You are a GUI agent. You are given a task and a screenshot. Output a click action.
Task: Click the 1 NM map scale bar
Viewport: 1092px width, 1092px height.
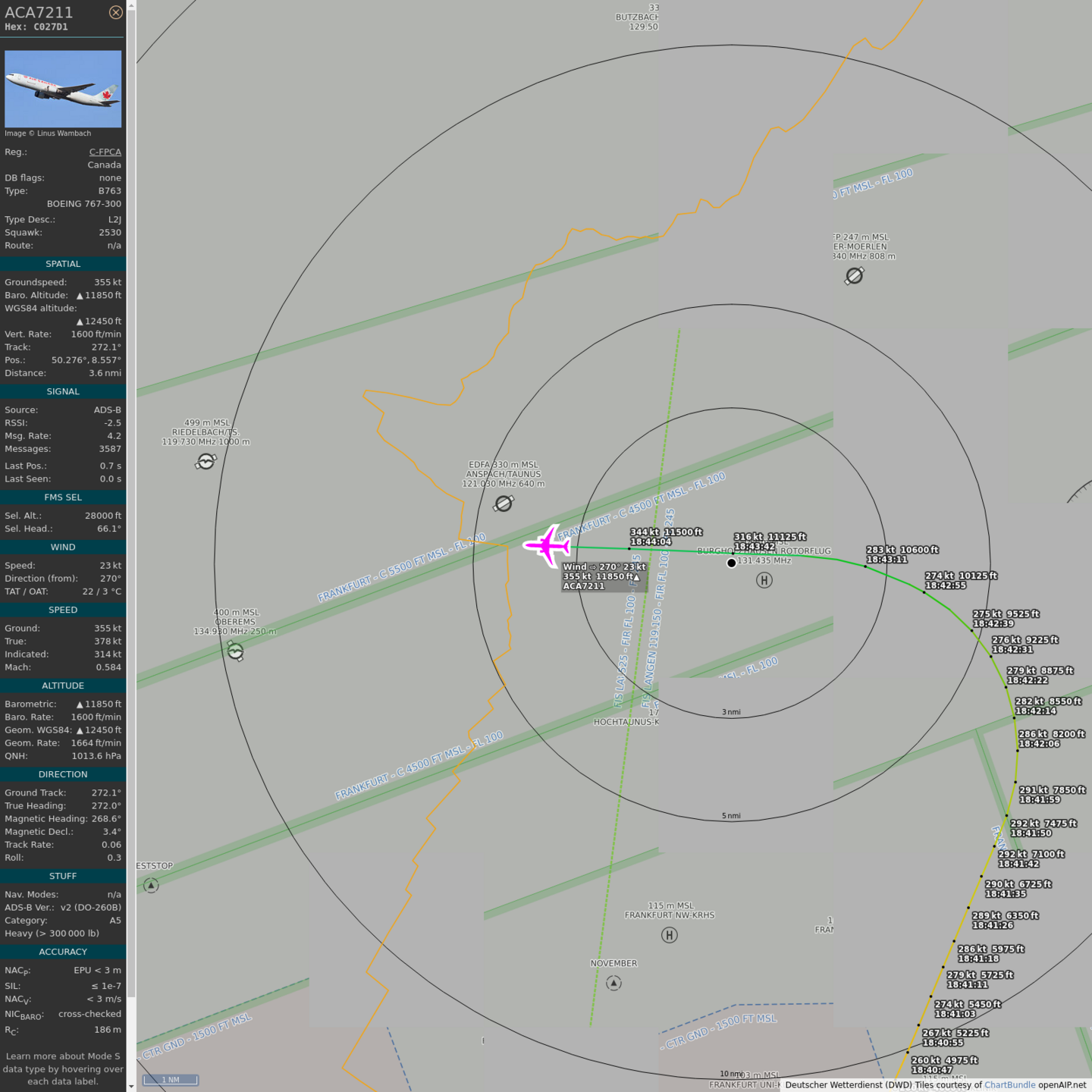point(171,1080)
